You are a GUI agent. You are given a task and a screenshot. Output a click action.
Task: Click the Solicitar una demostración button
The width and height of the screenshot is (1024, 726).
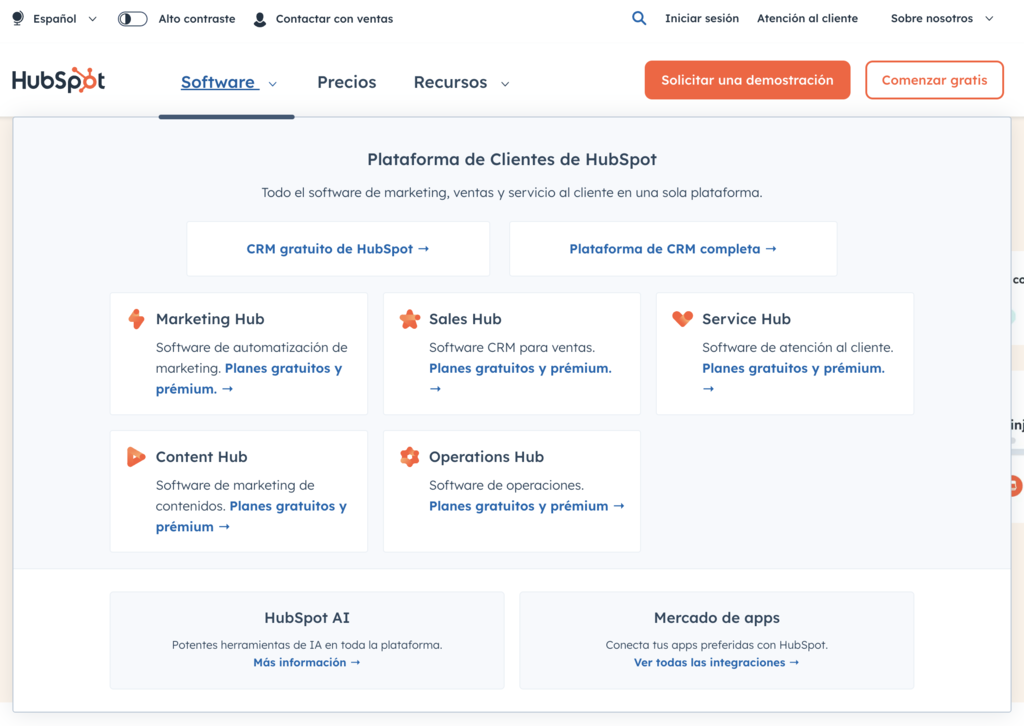click(747, 79)
